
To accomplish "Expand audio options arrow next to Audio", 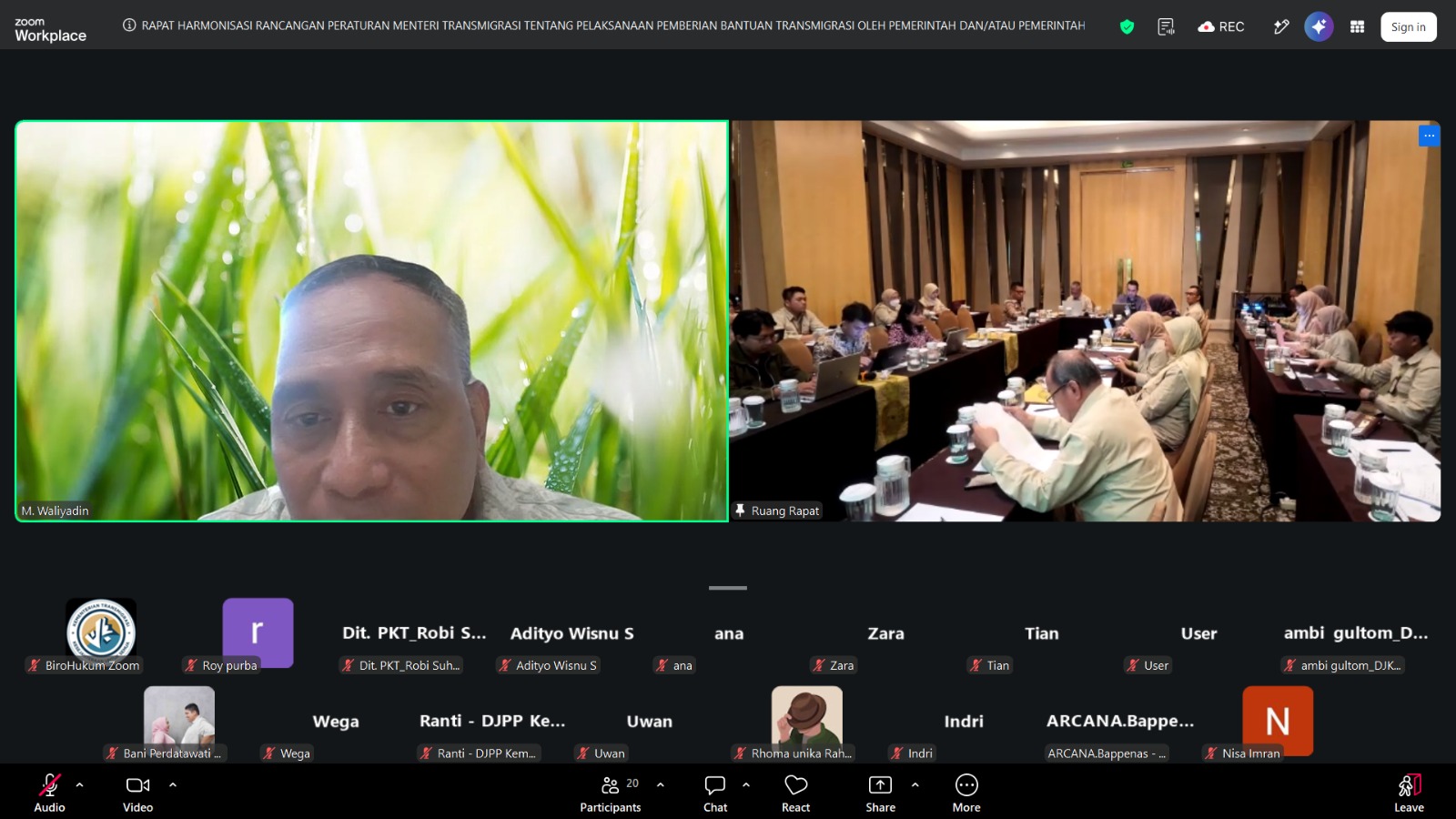I will coord(79,784).
